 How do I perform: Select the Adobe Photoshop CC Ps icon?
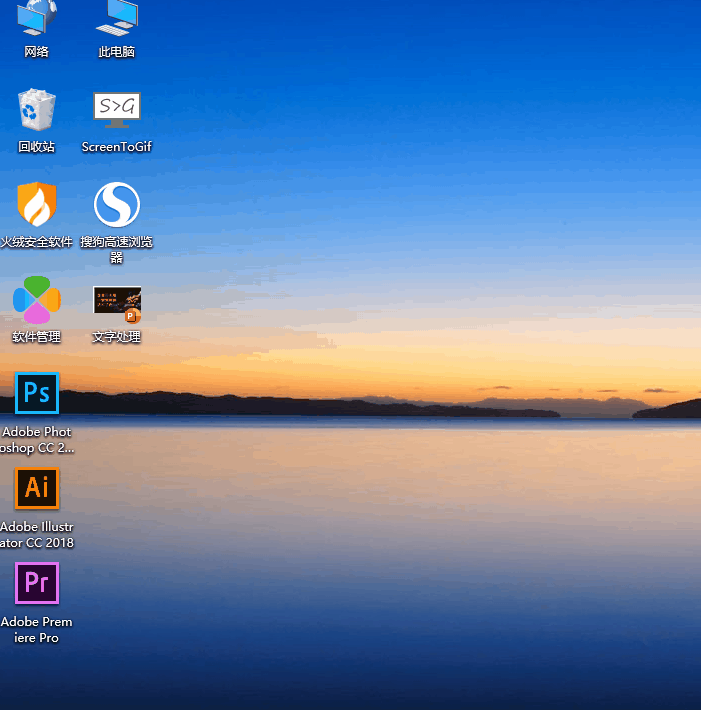tap(37, 393)
